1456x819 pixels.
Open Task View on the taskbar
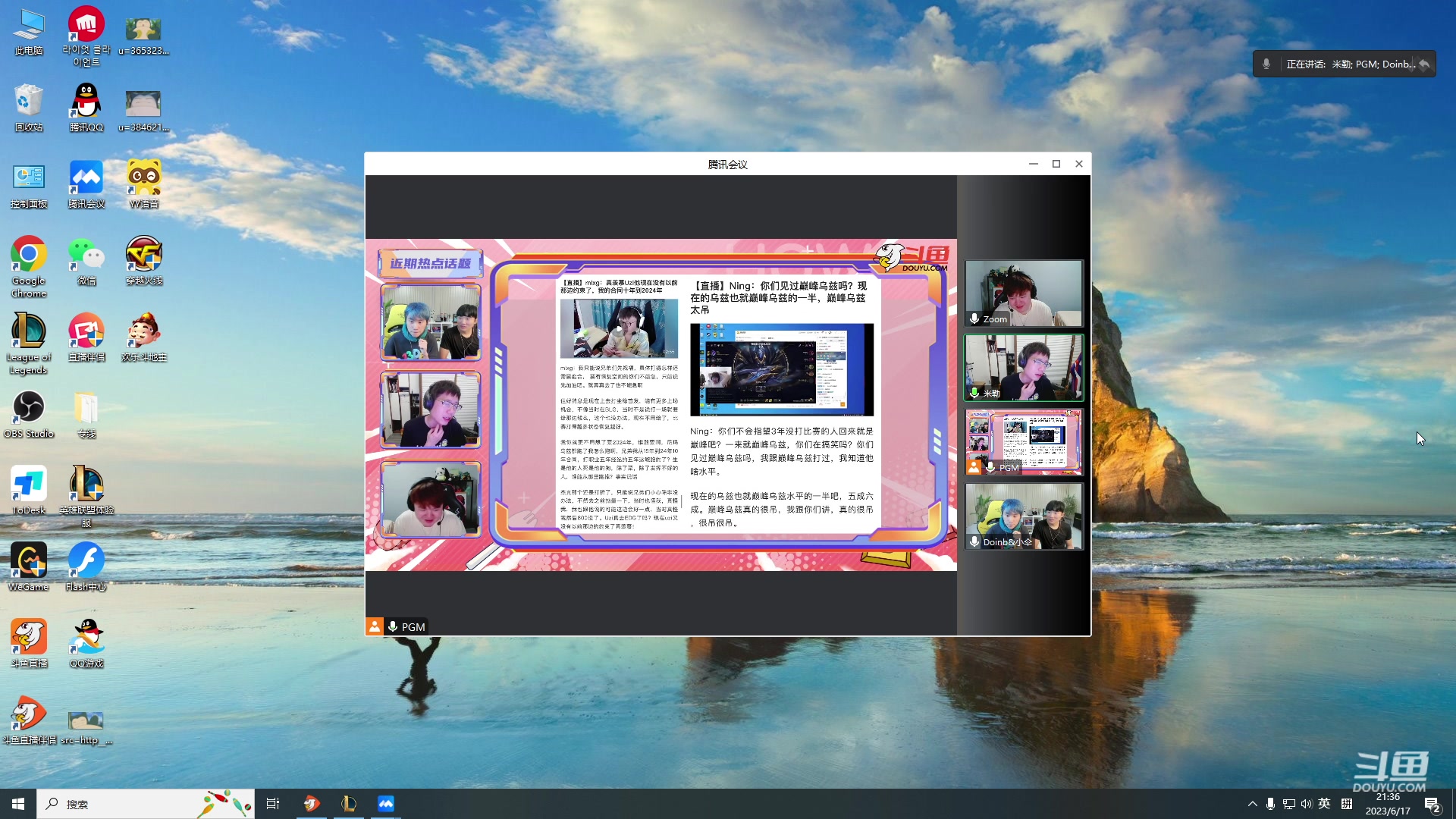click(x=273, y=804)
